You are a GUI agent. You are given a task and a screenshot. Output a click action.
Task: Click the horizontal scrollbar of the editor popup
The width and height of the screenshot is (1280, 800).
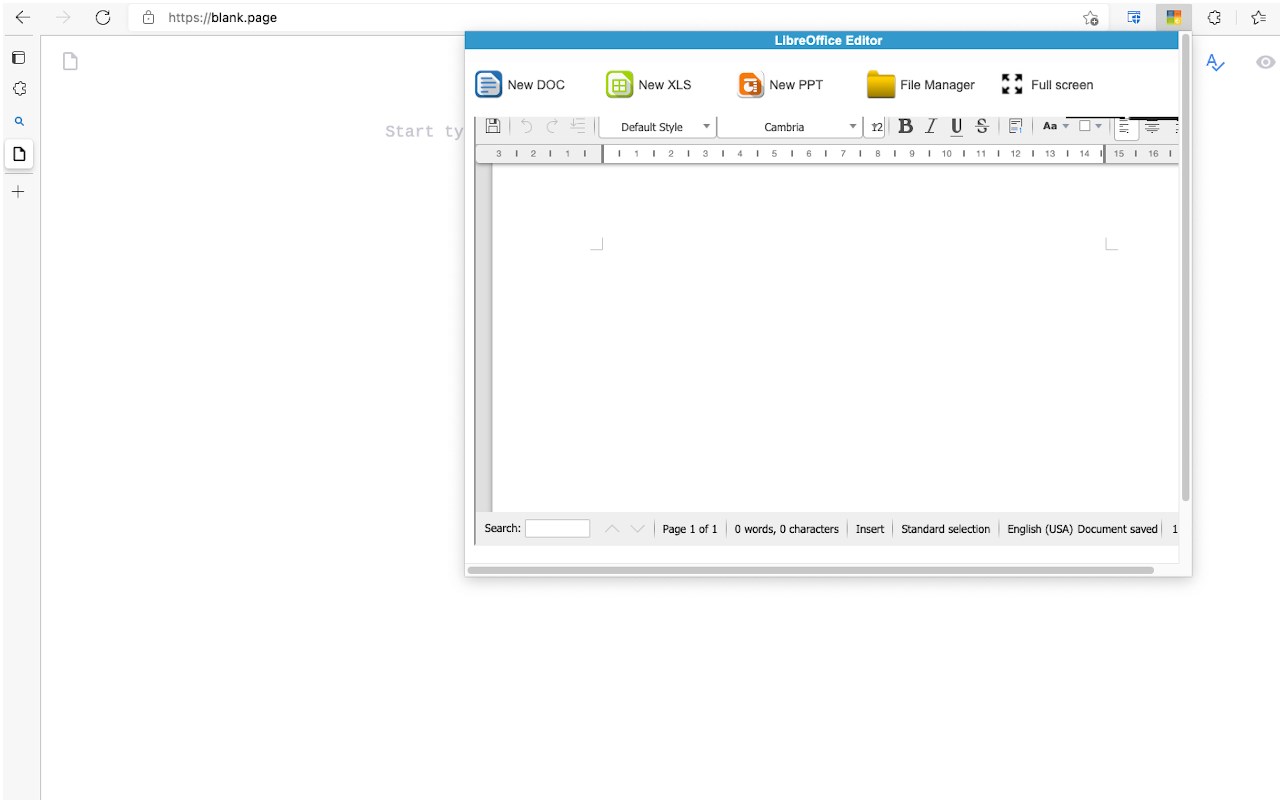(x=810, y=570)
